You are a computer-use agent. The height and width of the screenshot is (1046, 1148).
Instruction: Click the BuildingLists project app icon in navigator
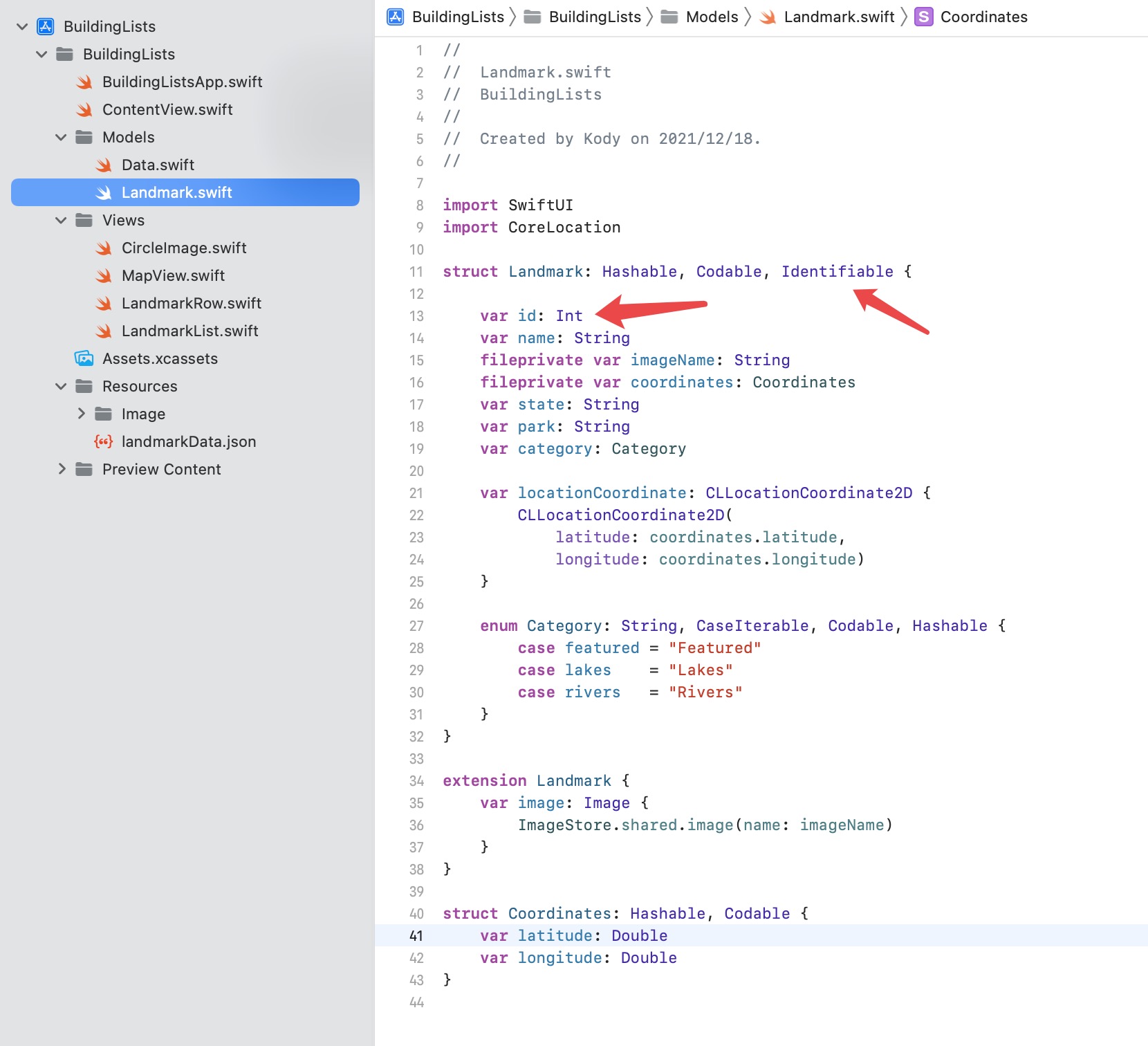[x=45, y=26]
